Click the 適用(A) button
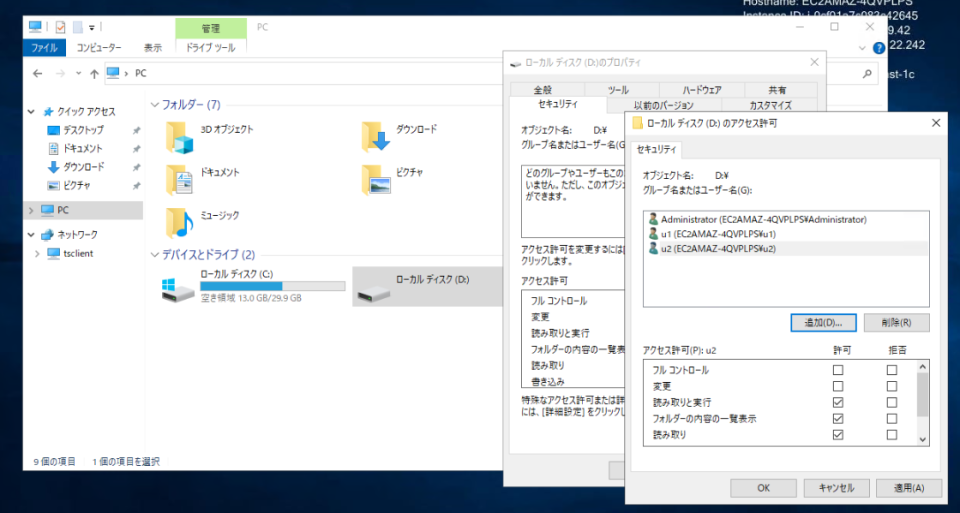 click(x=909, y=488)
